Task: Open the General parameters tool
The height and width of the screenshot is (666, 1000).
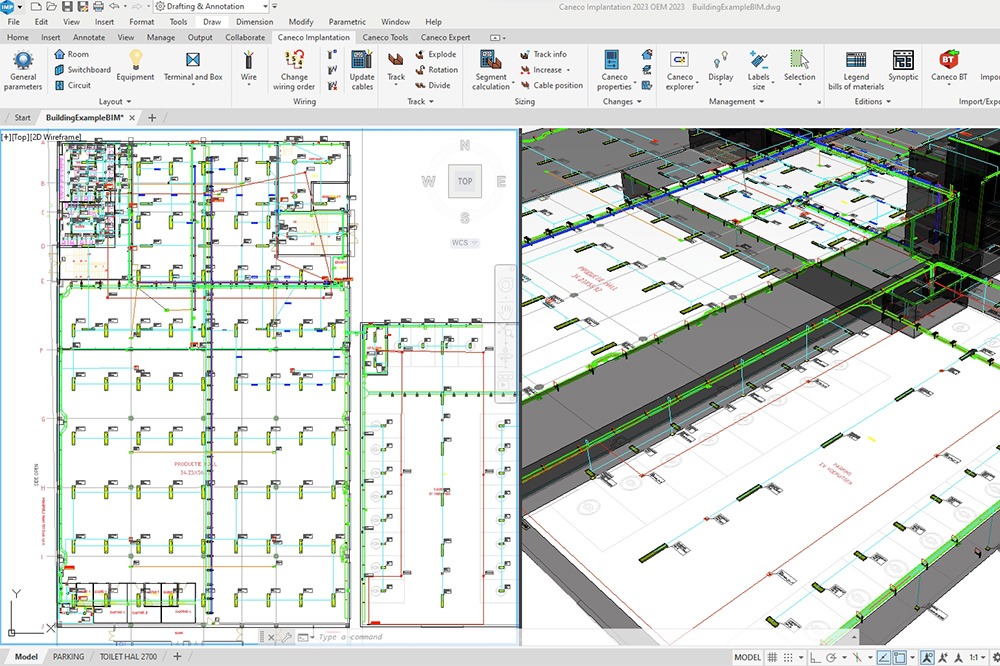Action: click(23, 70)
